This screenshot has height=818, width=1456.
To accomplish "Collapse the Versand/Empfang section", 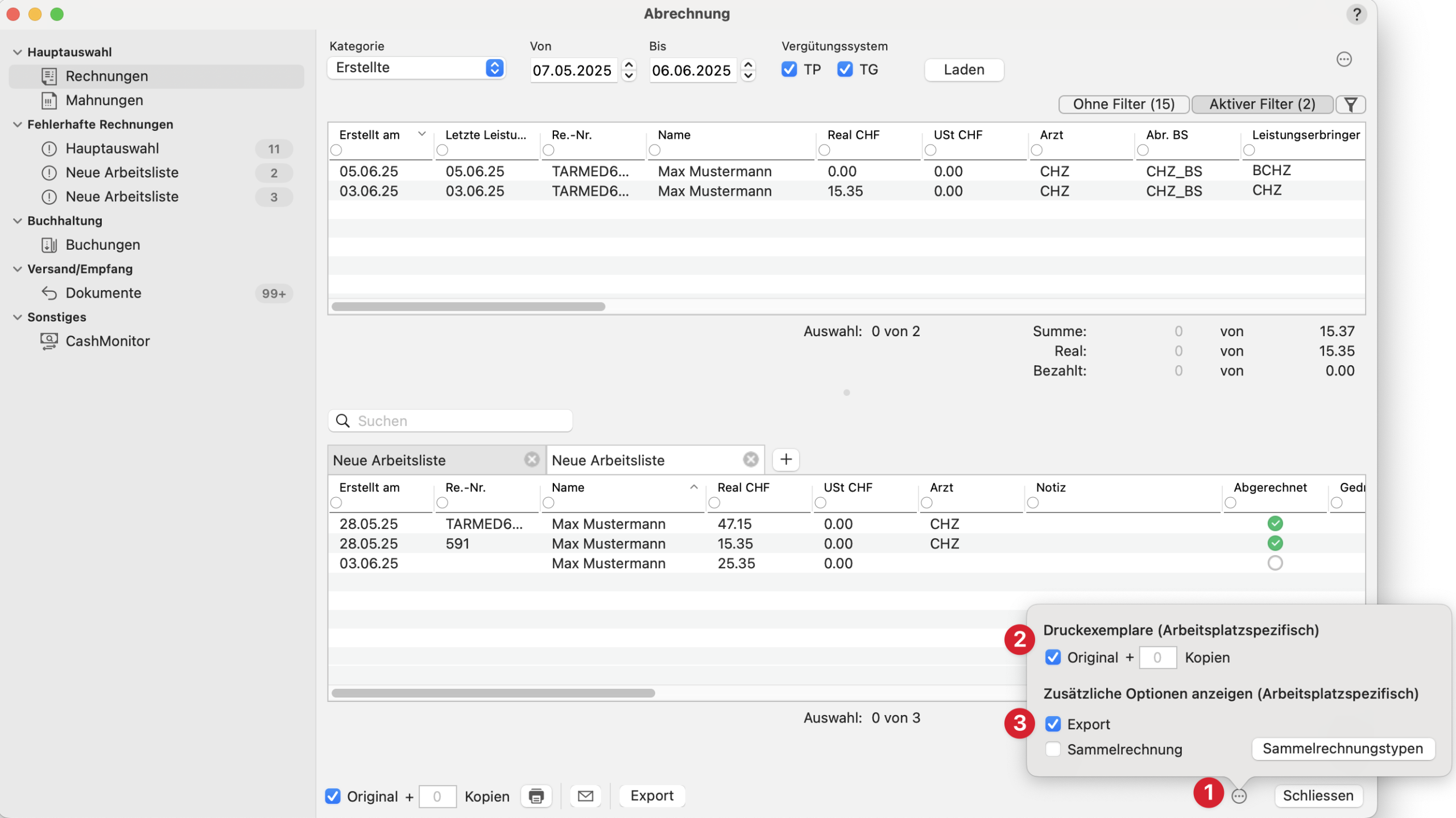I will point(18,269).
